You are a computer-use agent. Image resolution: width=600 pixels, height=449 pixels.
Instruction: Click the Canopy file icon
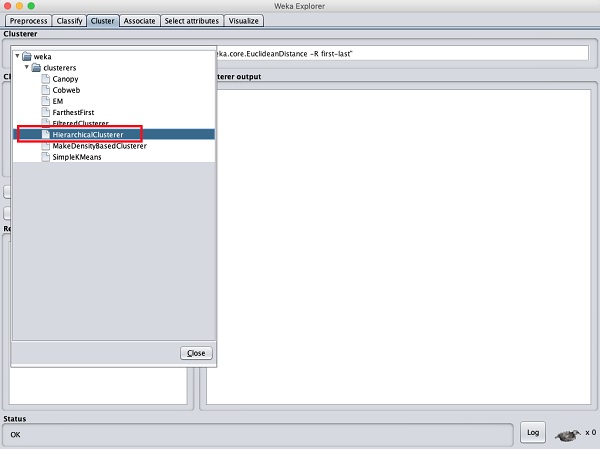46,79
